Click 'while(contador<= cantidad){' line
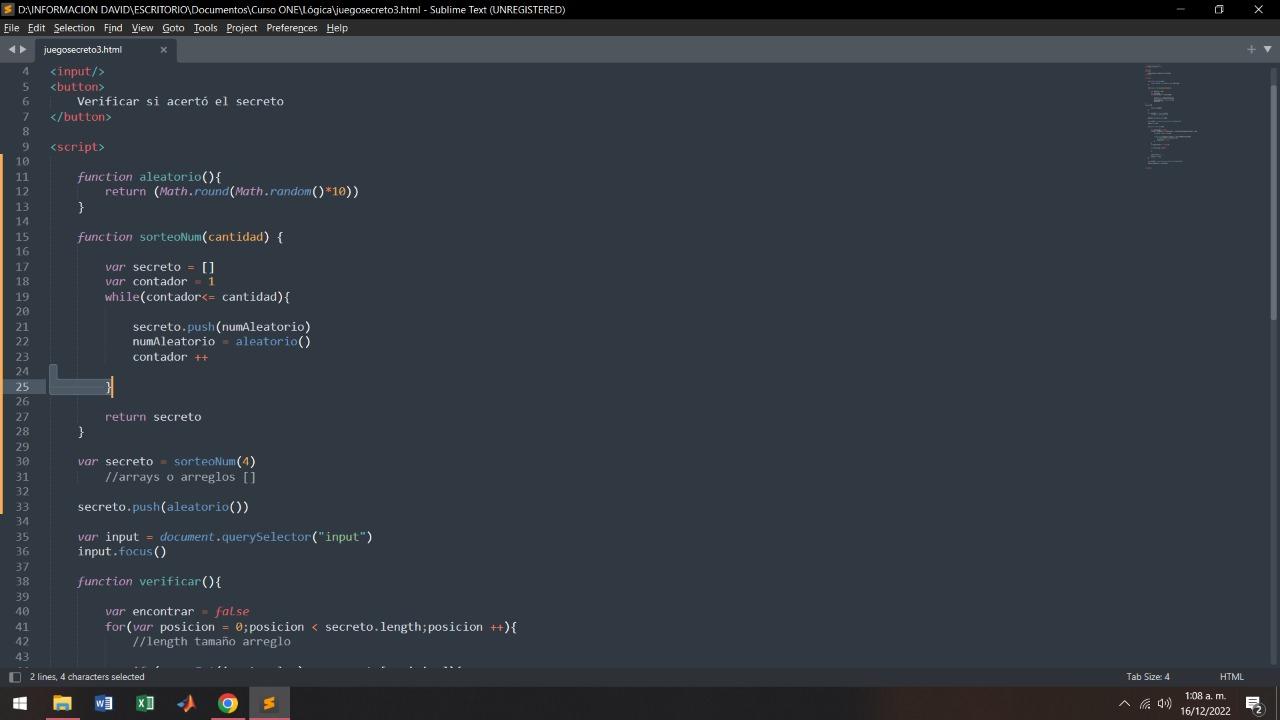 [198, 297]
